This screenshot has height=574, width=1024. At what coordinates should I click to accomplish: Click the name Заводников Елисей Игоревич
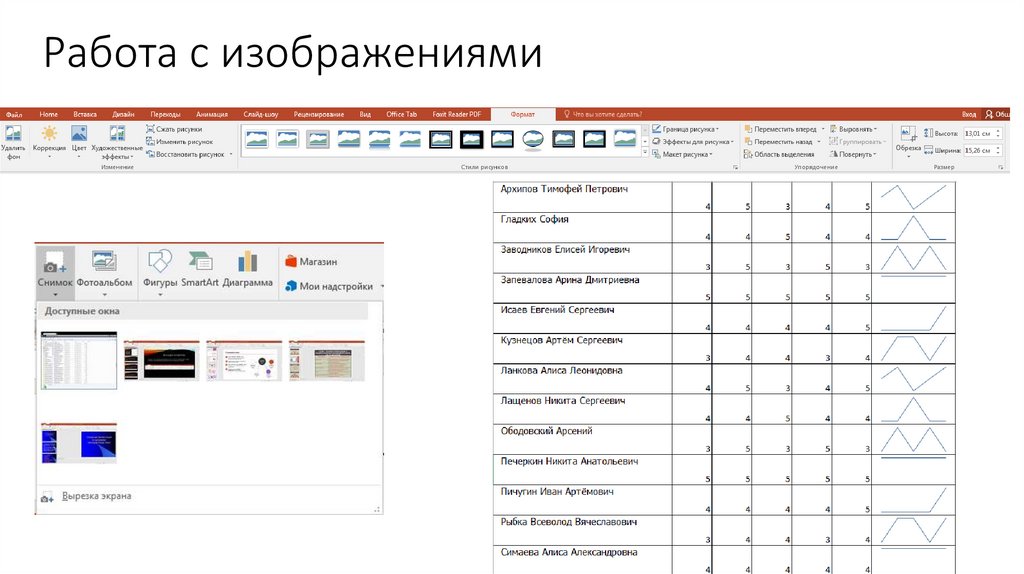tap(565, 249)
